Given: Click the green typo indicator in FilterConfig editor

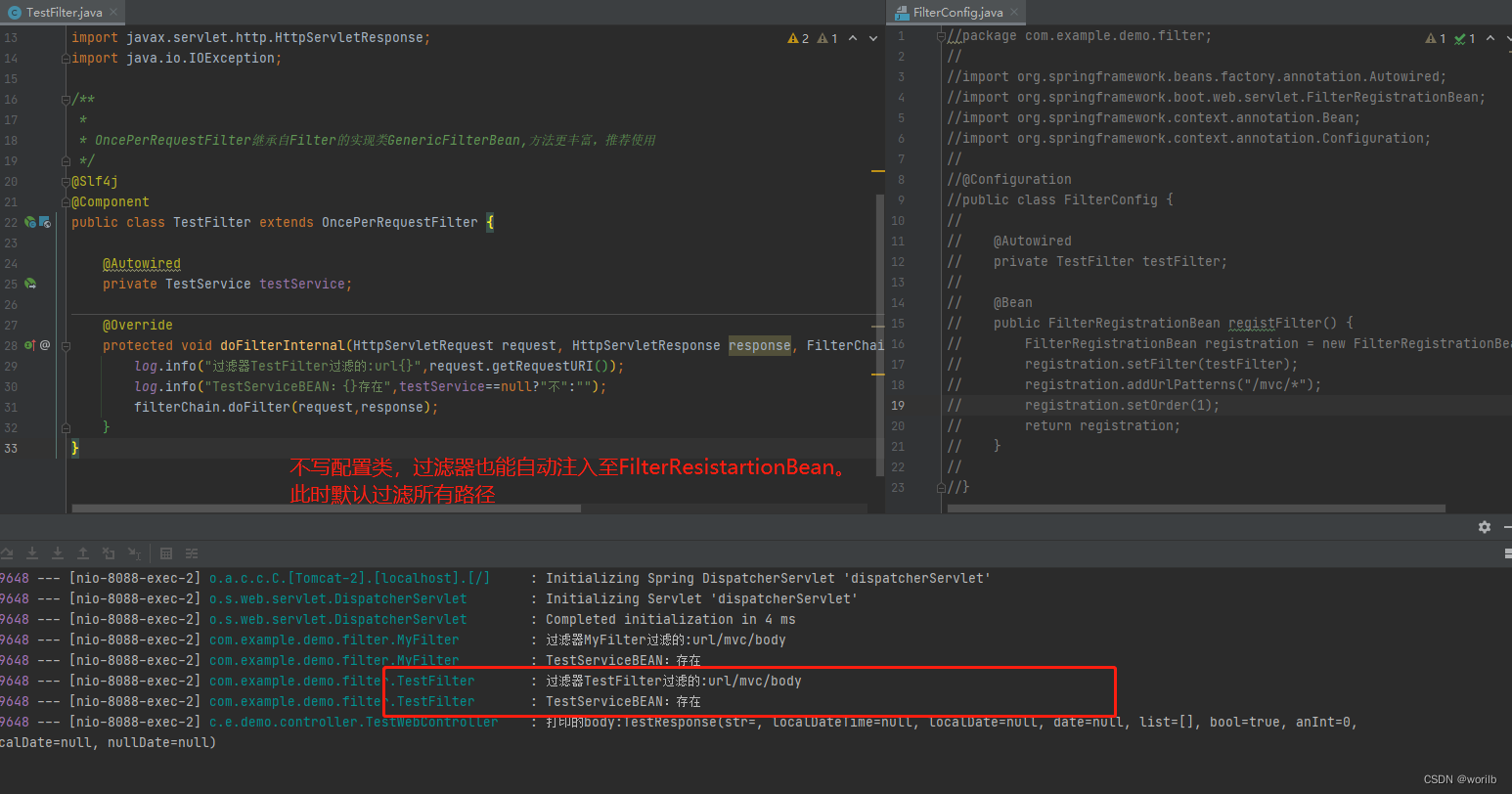Looking at the screenshot, I should click(x=1465, y=38).
